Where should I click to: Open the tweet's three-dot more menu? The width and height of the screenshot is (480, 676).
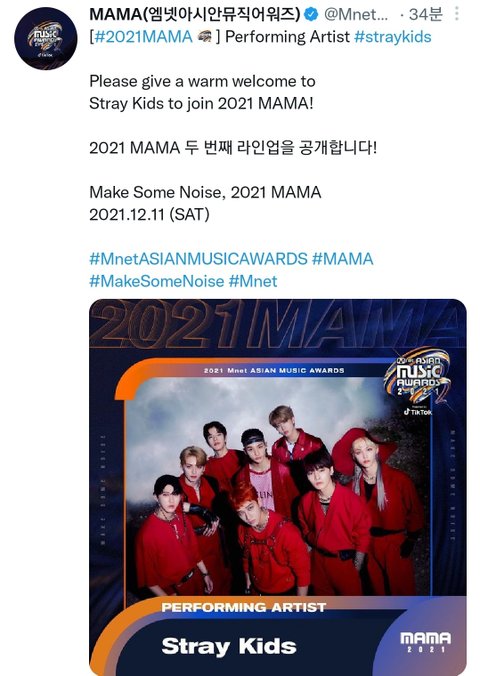(457, 14)
